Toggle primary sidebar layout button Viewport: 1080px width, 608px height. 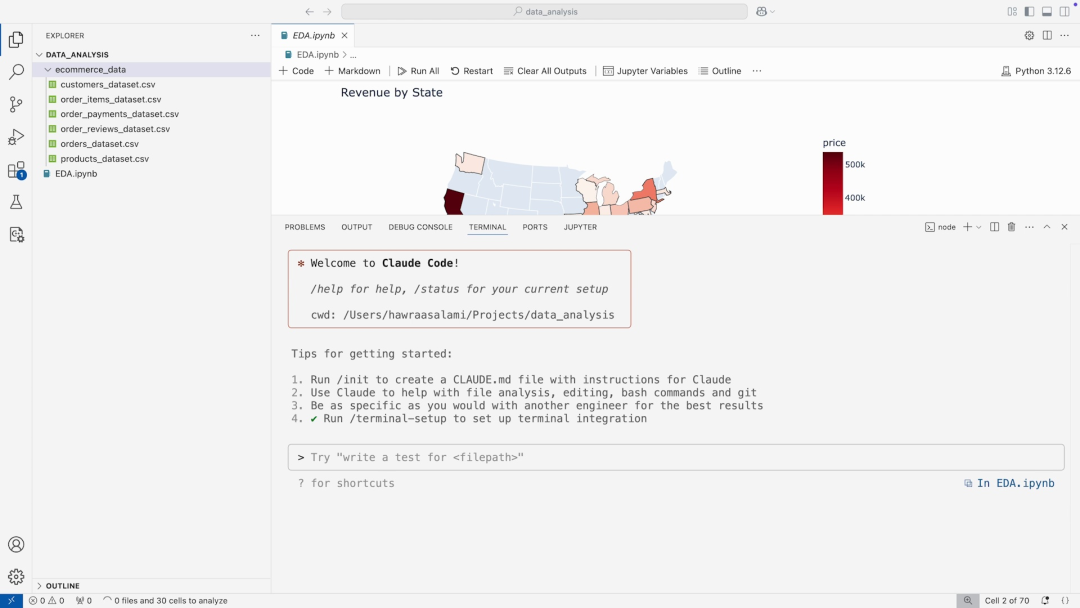click(1029, 12)
